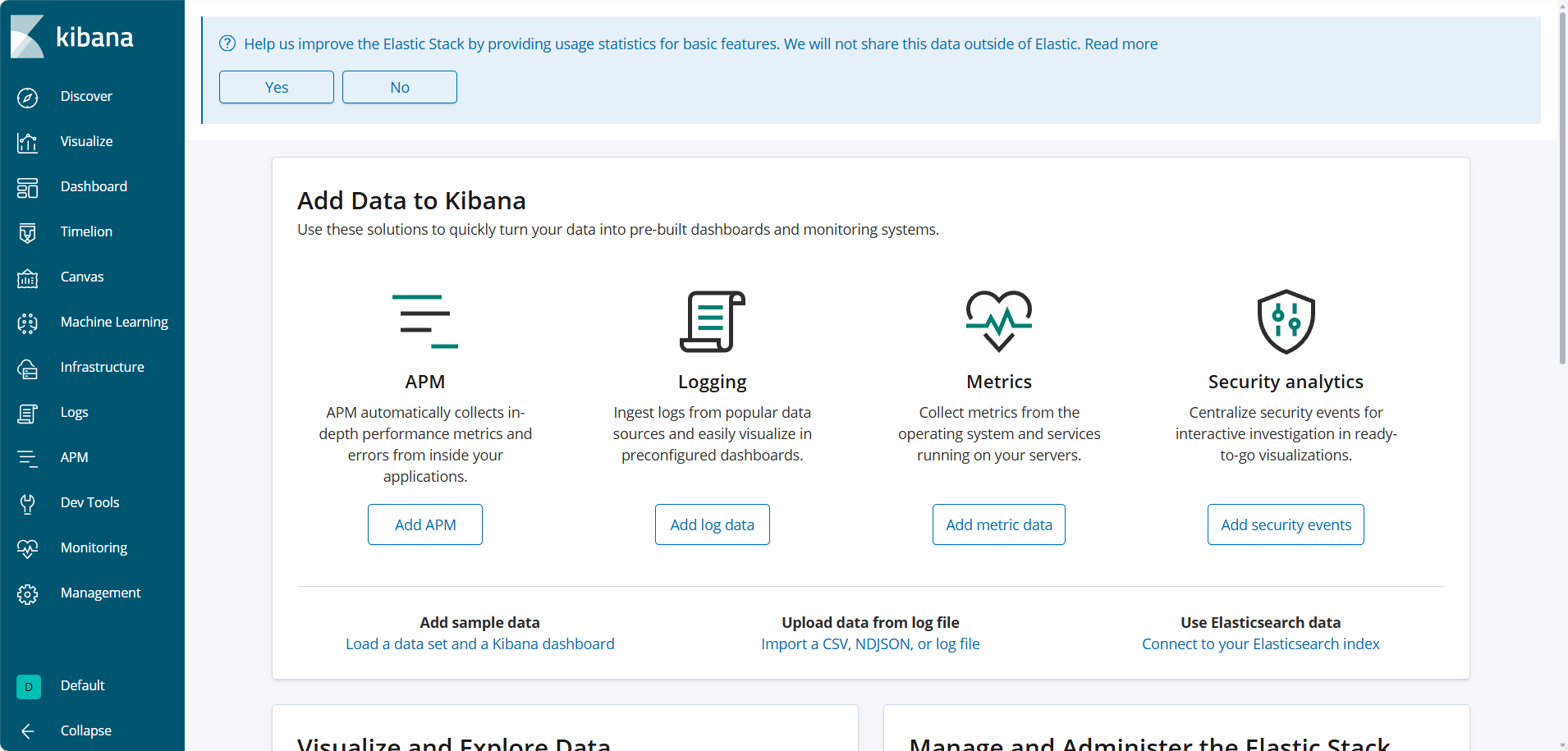This screenshot has width=1568, height=751.
Task: Click the Logging card title
Action: click(713, 382)
